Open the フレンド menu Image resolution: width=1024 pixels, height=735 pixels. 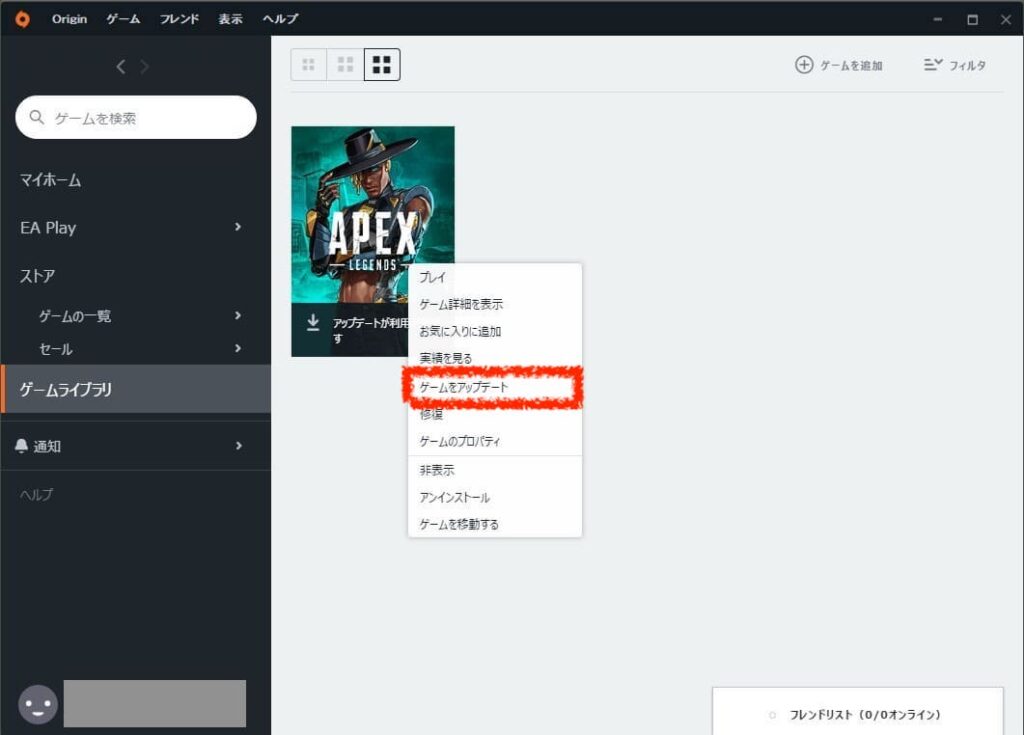(x=180, y=19)
